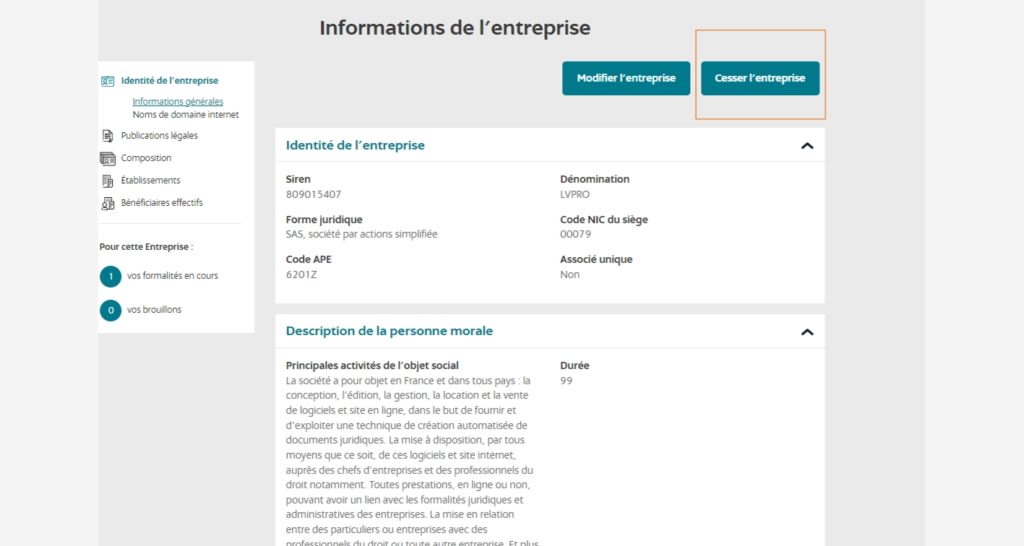This screenshot has width=1024, height=546.
Task: Click the Établissements building icon
Action: click(108, 181)
